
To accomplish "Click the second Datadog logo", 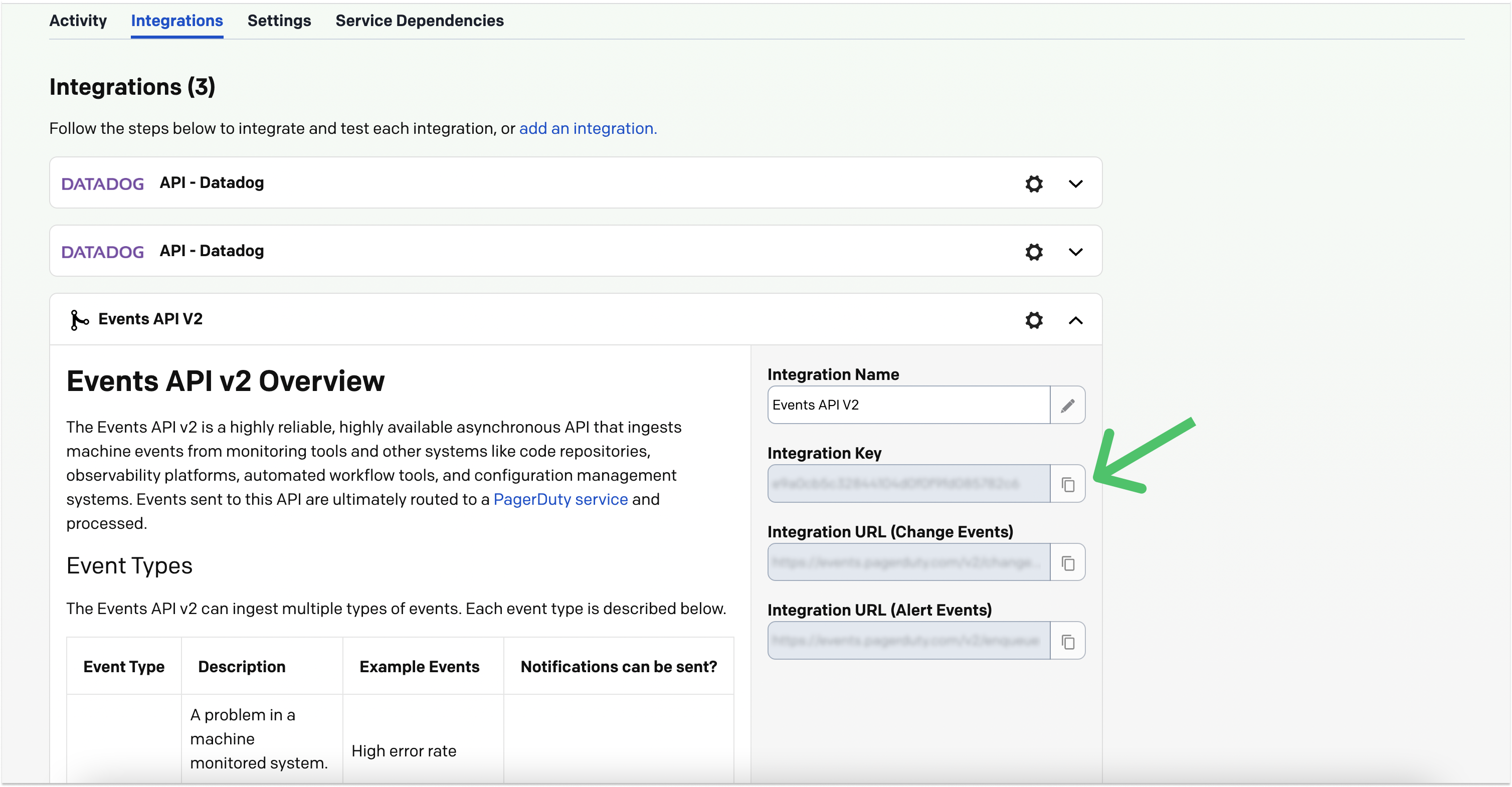I will (x=103, y=252).
